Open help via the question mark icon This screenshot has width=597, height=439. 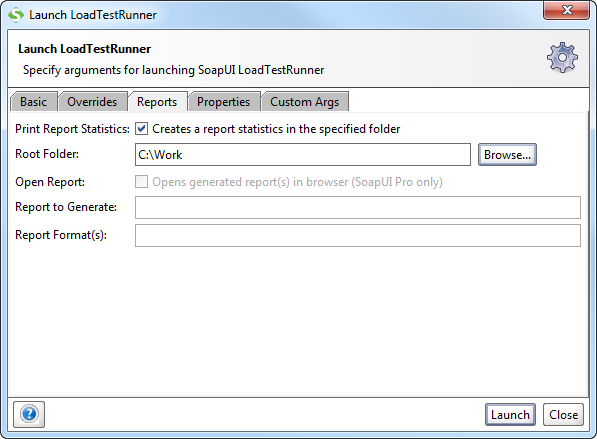[29, 414]
